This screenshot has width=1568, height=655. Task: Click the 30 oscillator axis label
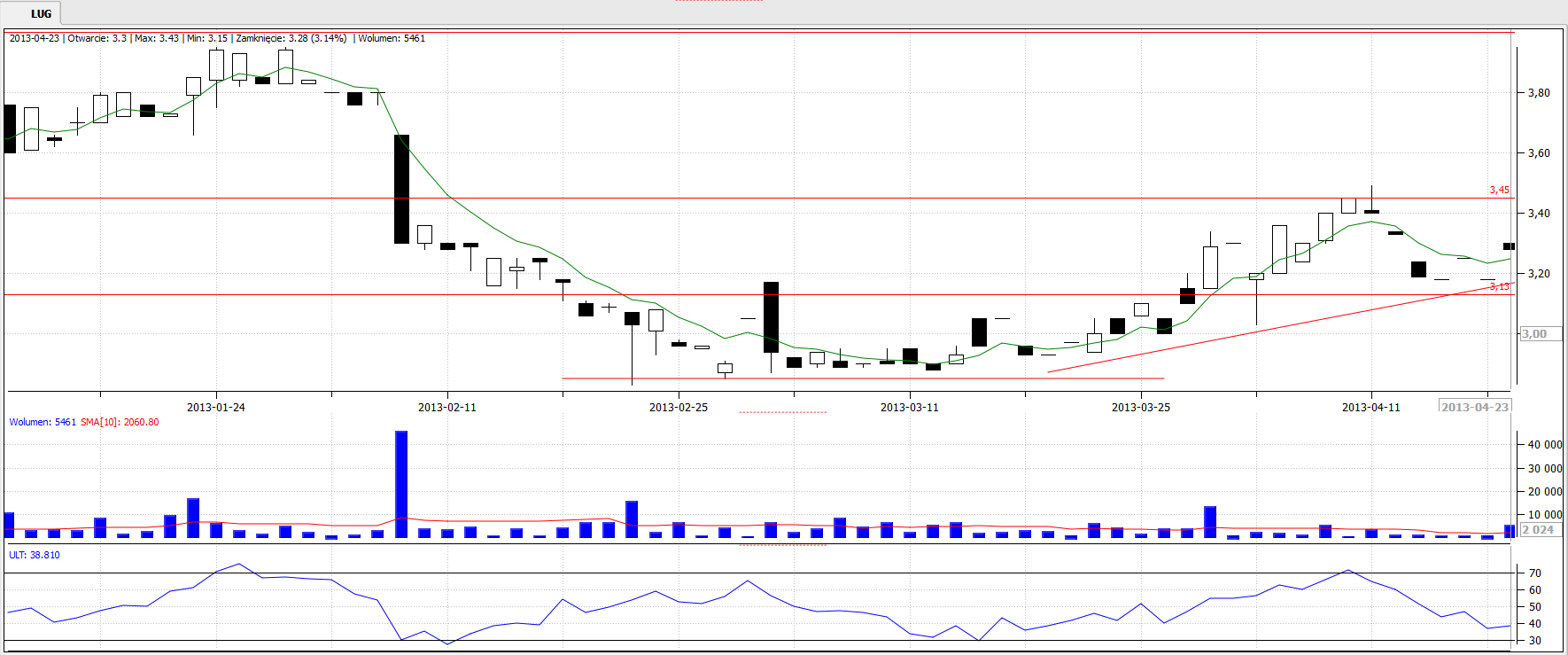click(x=1534, y=640)
